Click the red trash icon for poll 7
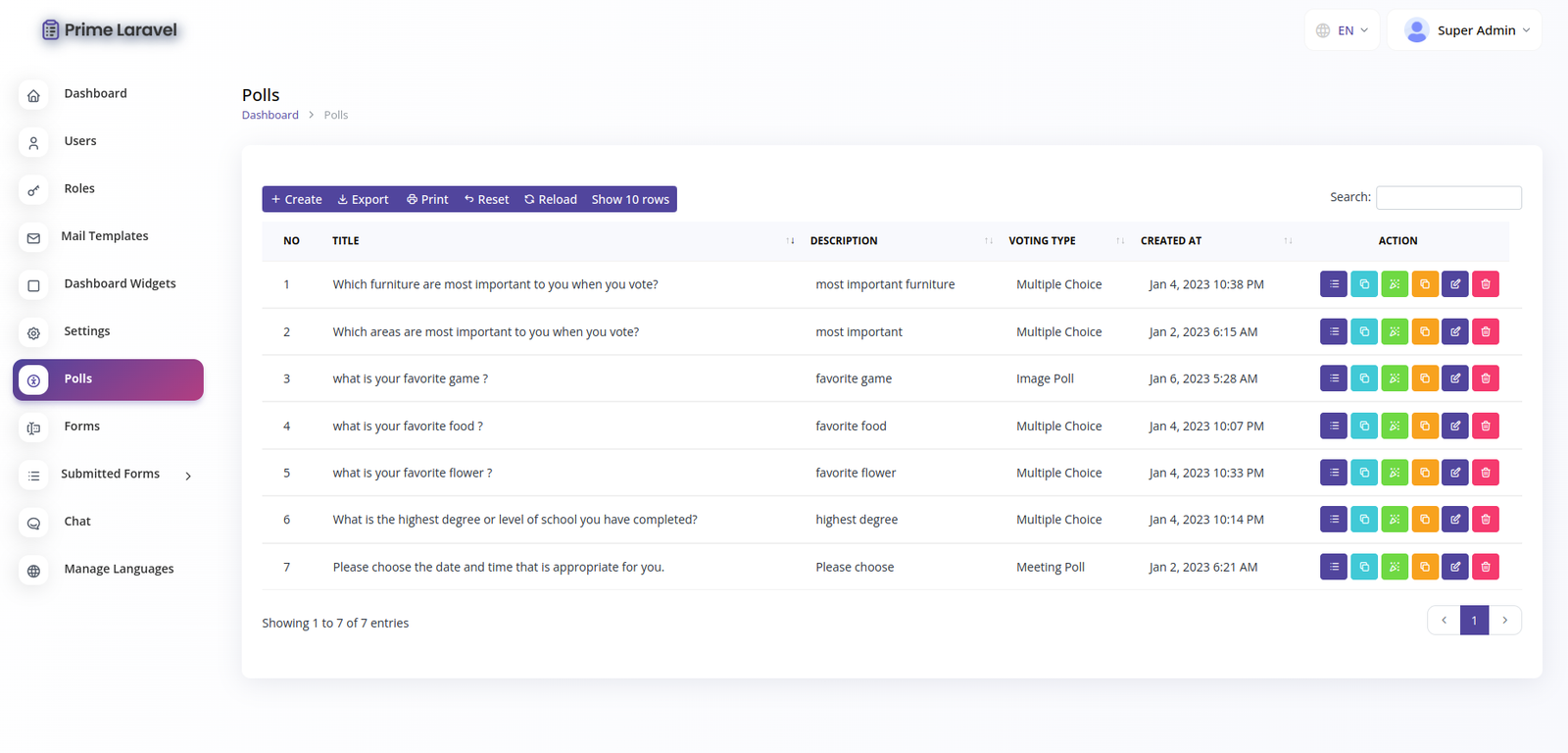Image resolution: width=1568 pixels, height=753 pixels. click(1486, 567)
